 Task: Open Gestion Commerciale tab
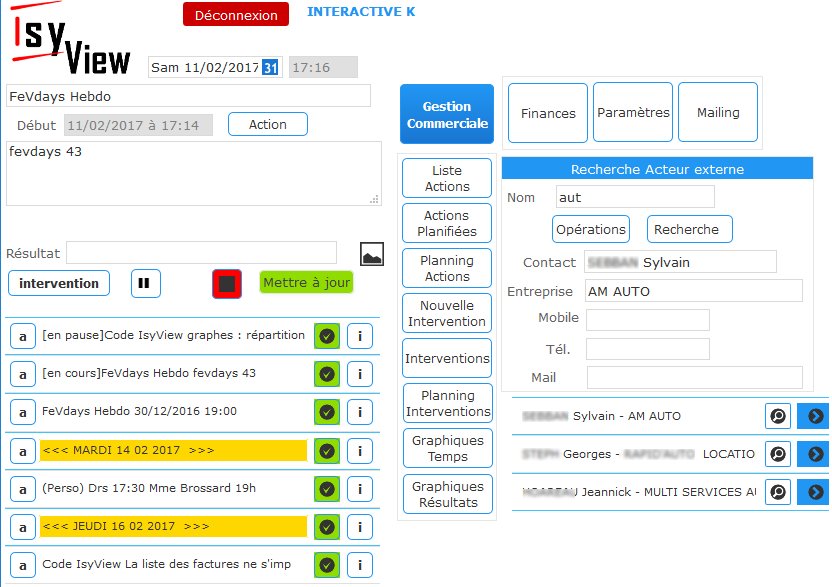pyautogui.click(x=447, y=114)
